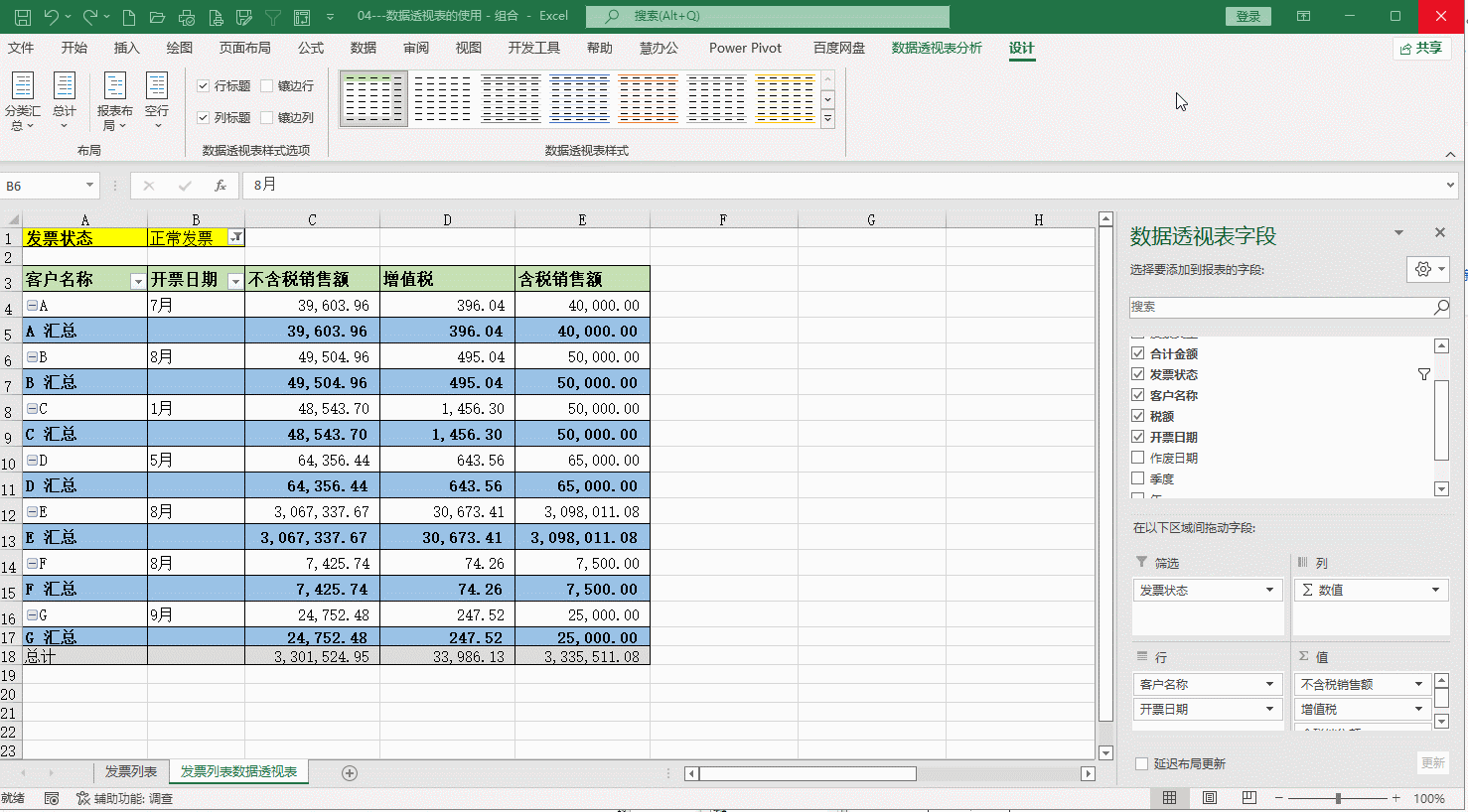Open 客户名称 dropdown in rows area

coord(1269,684)
